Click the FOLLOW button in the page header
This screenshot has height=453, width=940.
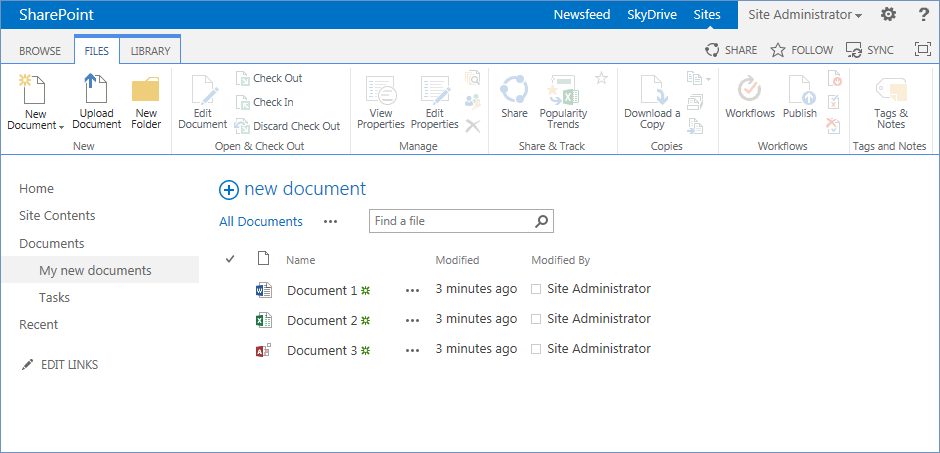coord(802,50)
